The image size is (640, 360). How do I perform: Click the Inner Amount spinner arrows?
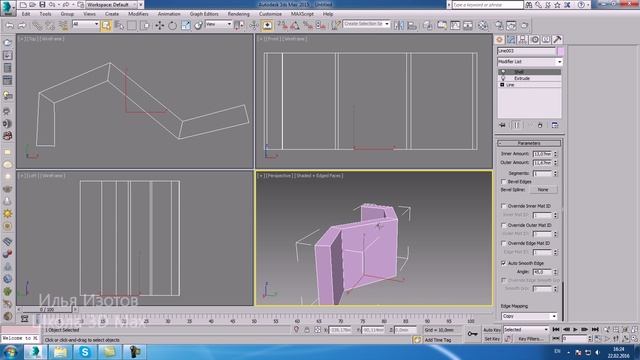(555, 154)
